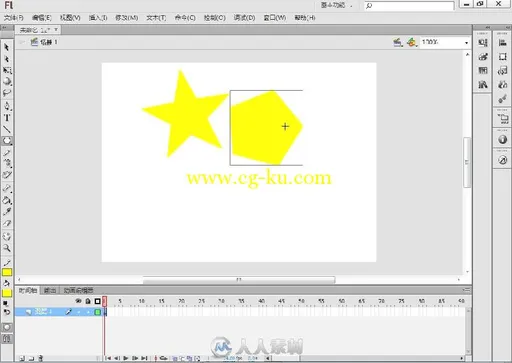Select the Free Transform tool

7,70
